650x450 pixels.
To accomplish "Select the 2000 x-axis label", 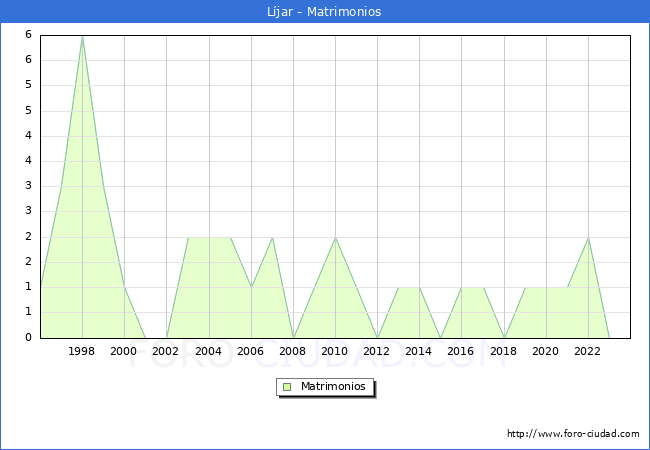I will pos(124,351).
